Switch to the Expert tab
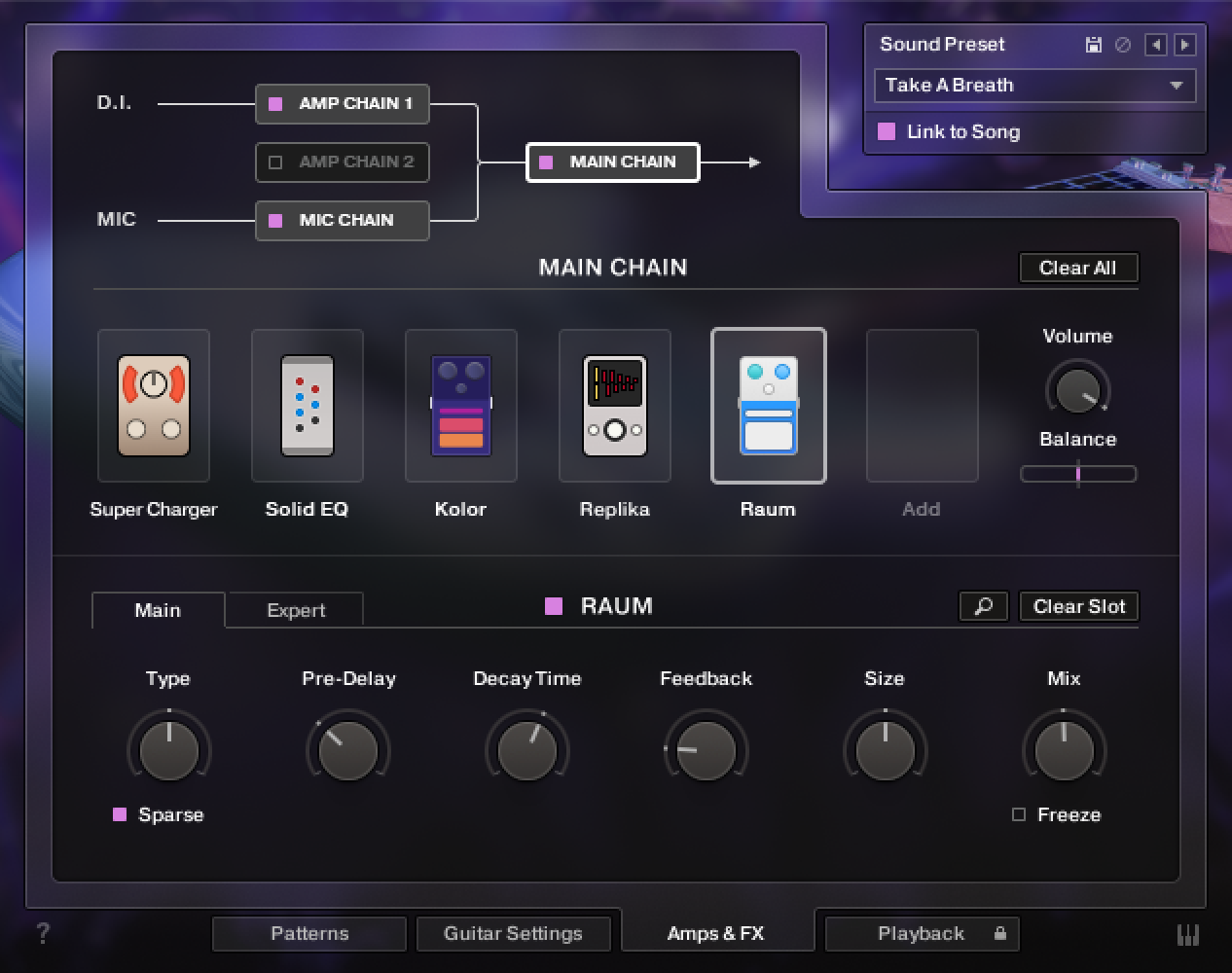 tap(296, 610)
